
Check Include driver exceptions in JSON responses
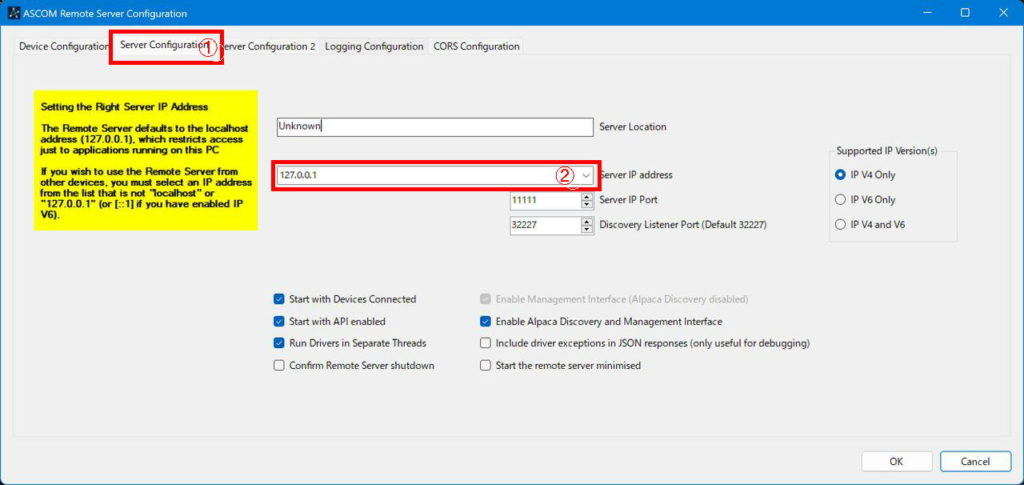[x=486, y=344]
